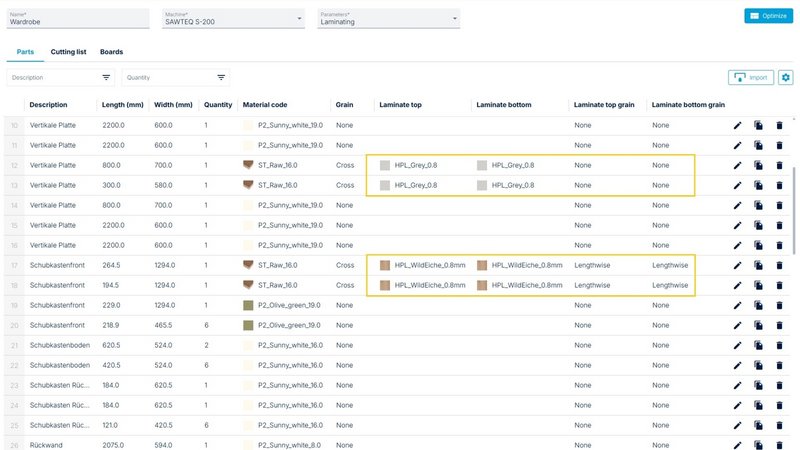The height and width of the screenshot is (450, 800).
Task: Click the Name field containing Wardrobe
Action: [x=75, y=19]
